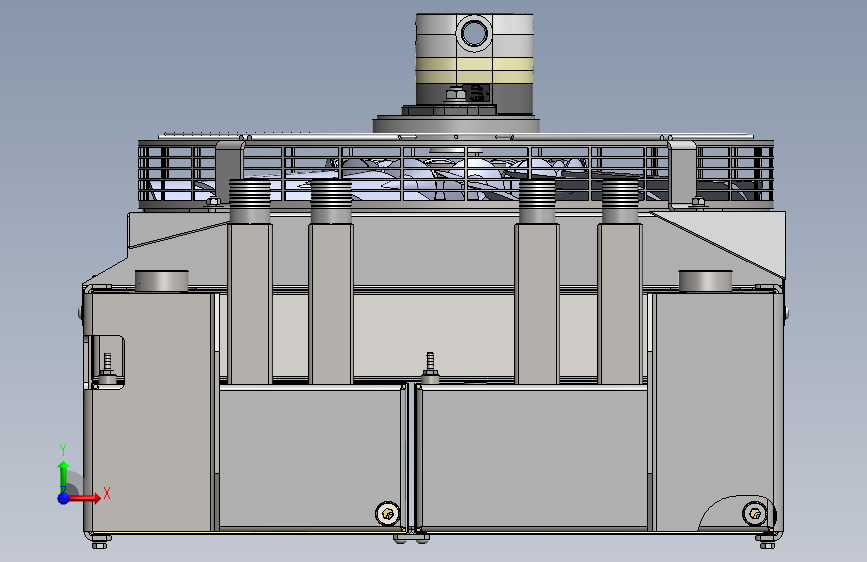Image resolution: width=867 pixels, height=562 pixels.
Task: Select the bolt head in the lower right corner
Action: pyautogui.click(x=755, y=513)
